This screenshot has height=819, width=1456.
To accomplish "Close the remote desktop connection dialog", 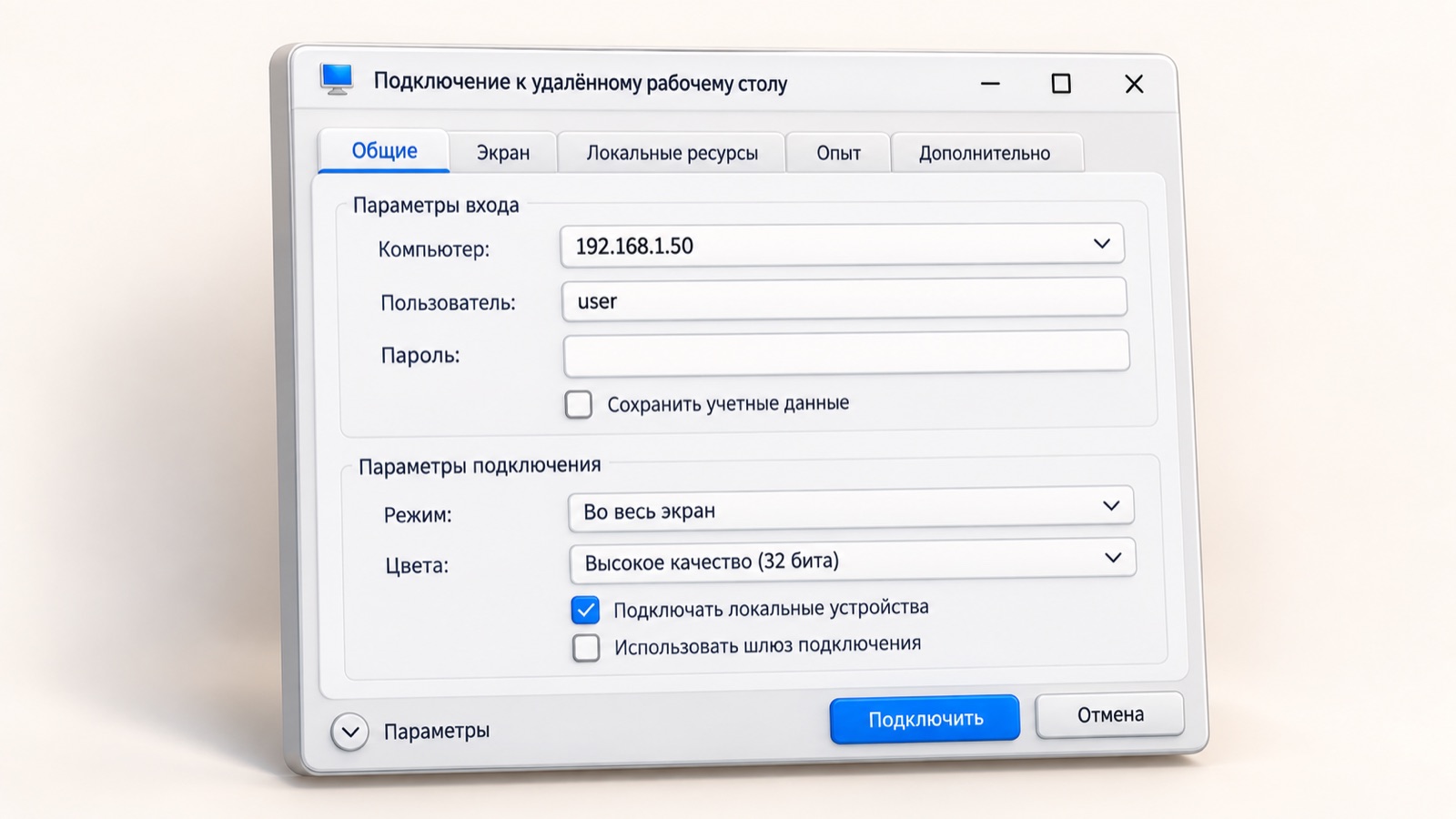I will (1134, 85).
